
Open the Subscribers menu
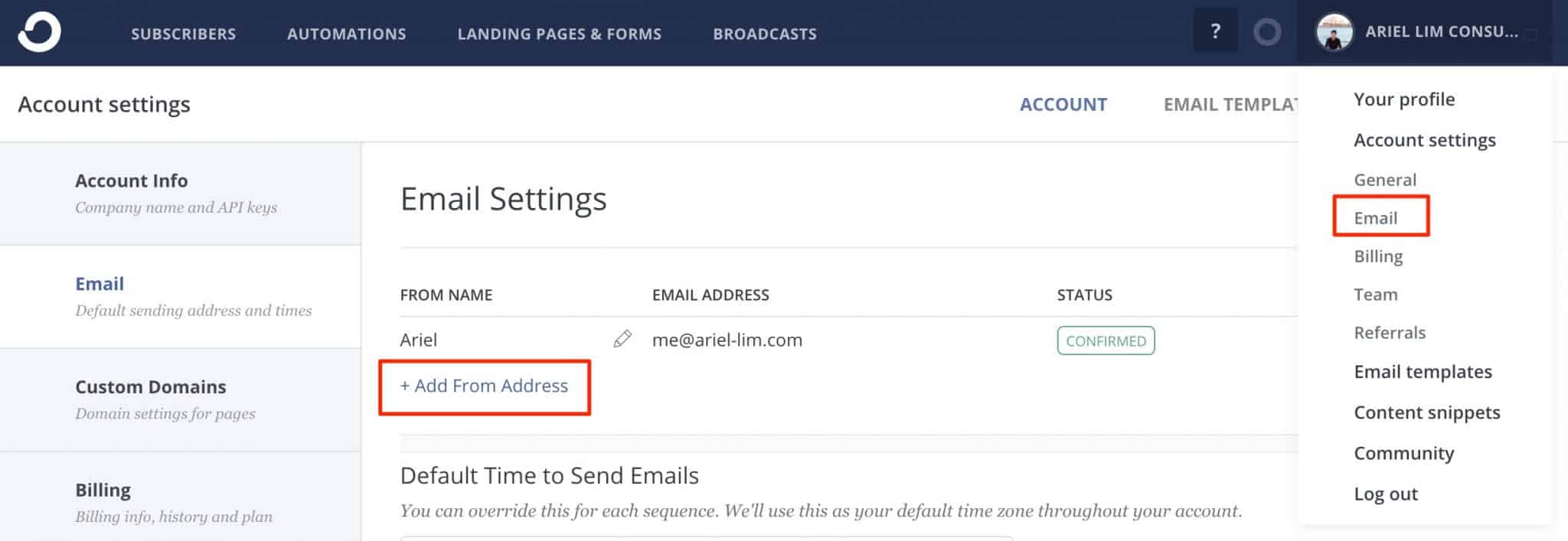184,34
